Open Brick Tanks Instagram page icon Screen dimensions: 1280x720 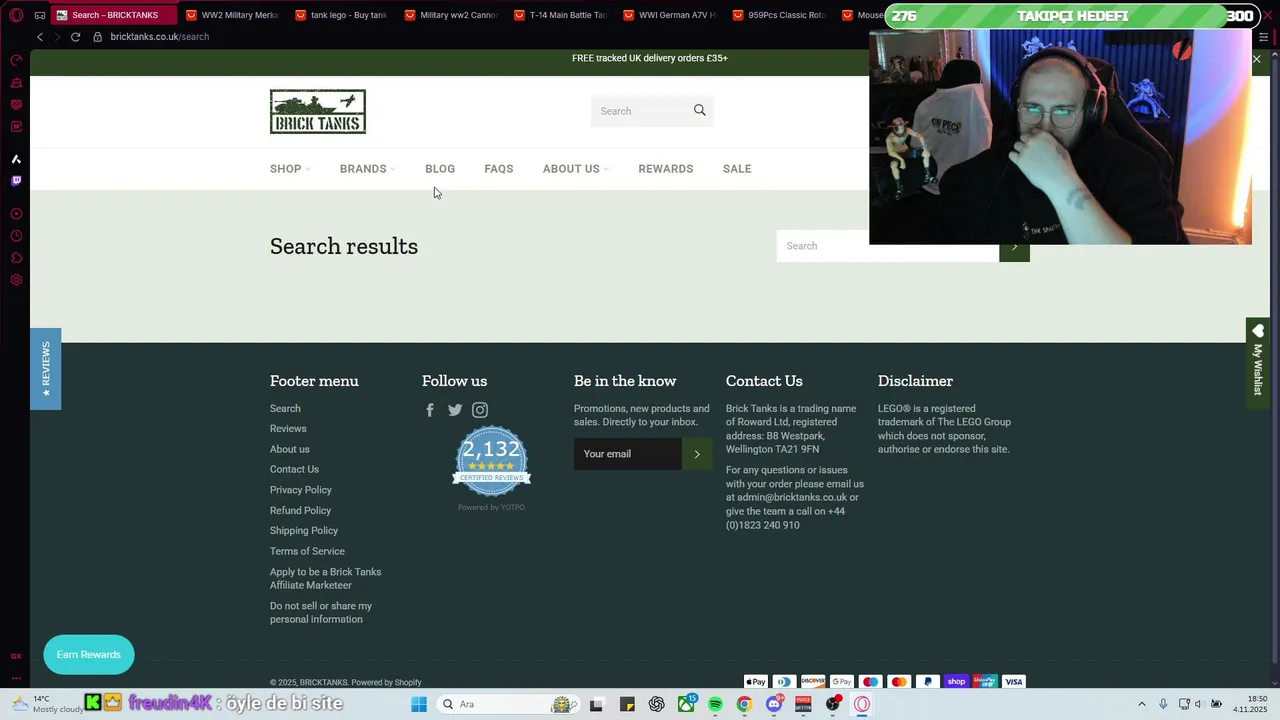[x=480, y=410]
